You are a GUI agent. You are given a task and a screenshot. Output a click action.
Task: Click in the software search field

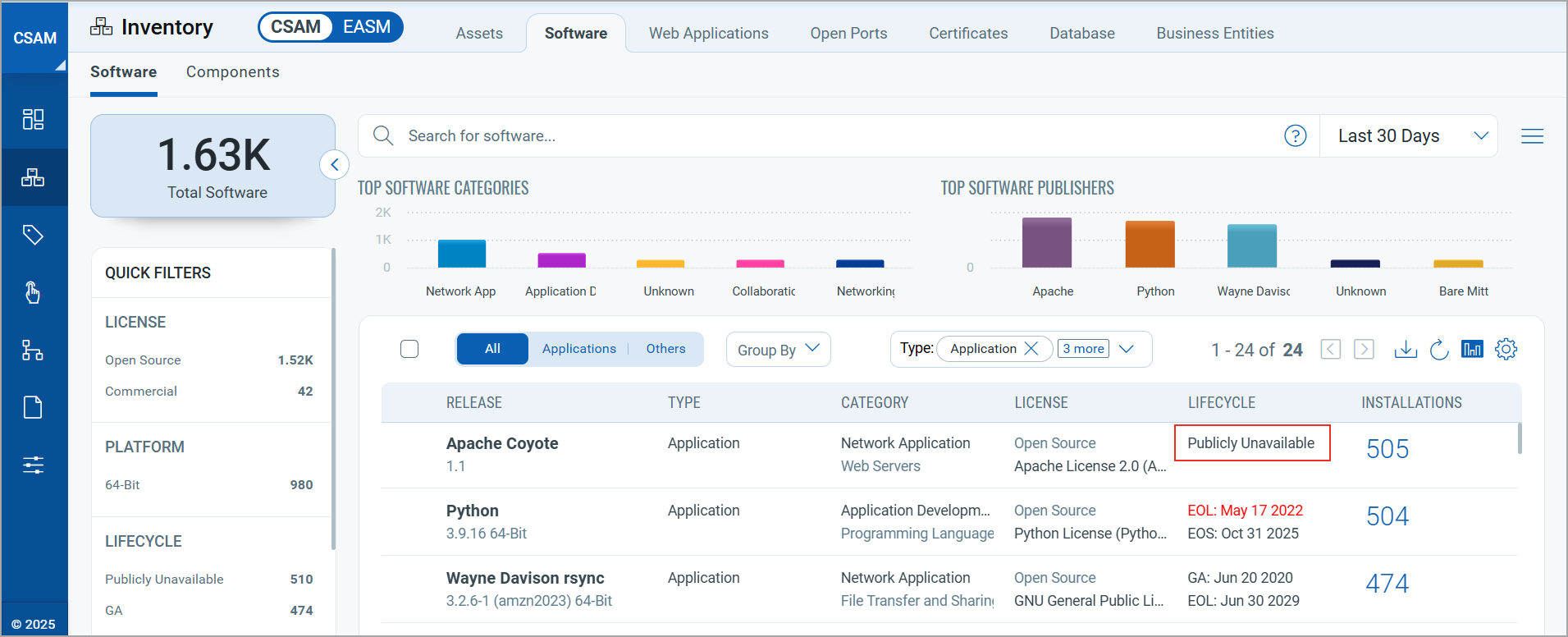point(837,136)
